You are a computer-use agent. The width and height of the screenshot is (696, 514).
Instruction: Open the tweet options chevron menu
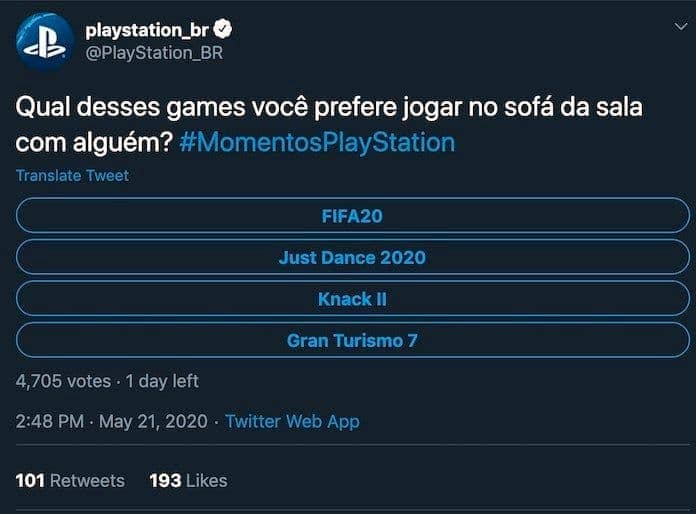pyautogui.click(x=681, y=27)
